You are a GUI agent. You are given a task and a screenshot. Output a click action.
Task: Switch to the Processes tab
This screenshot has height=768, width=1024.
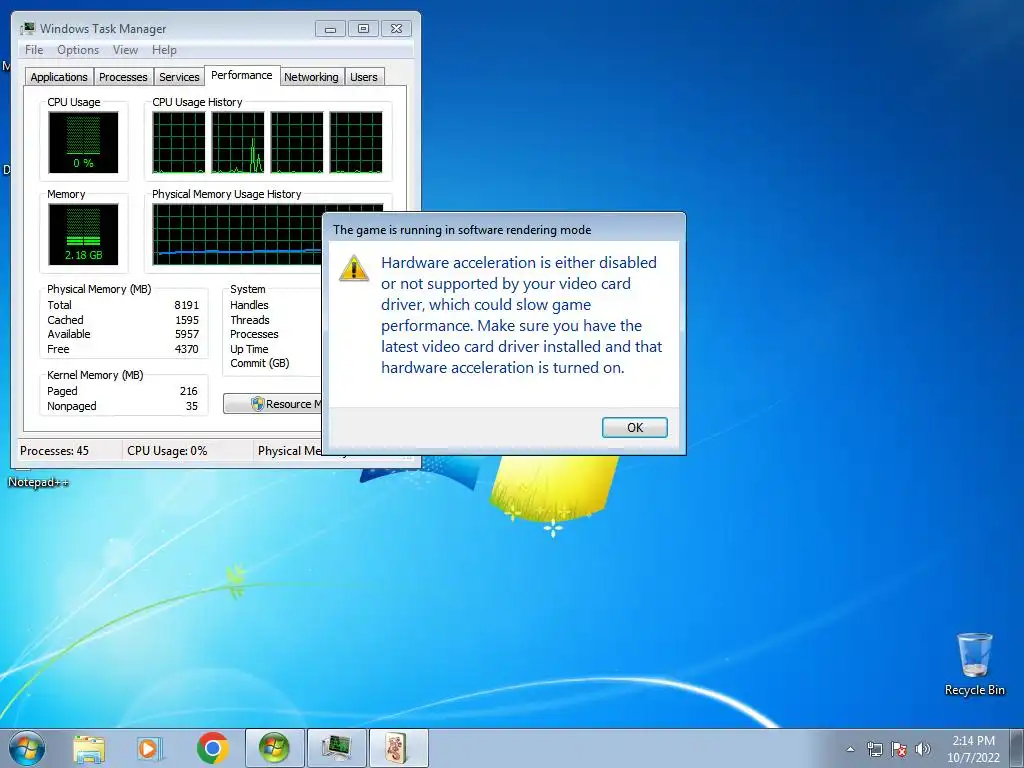[123, 77]
